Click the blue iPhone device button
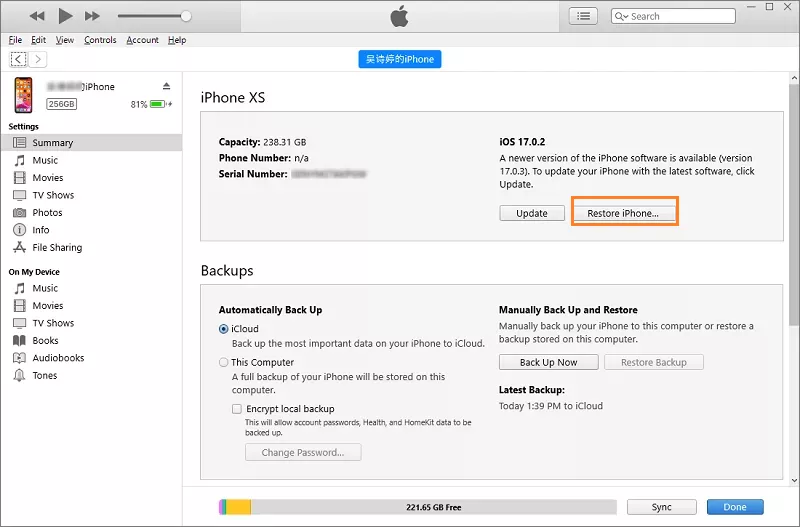Viewport: 800px width, 527px height. (x=399, y=59)
